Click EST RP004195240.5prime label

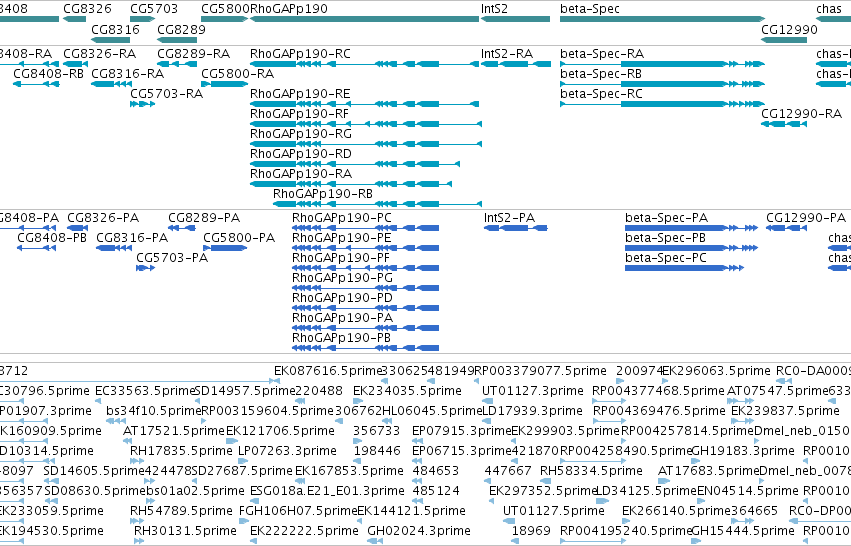coord(626,532)
